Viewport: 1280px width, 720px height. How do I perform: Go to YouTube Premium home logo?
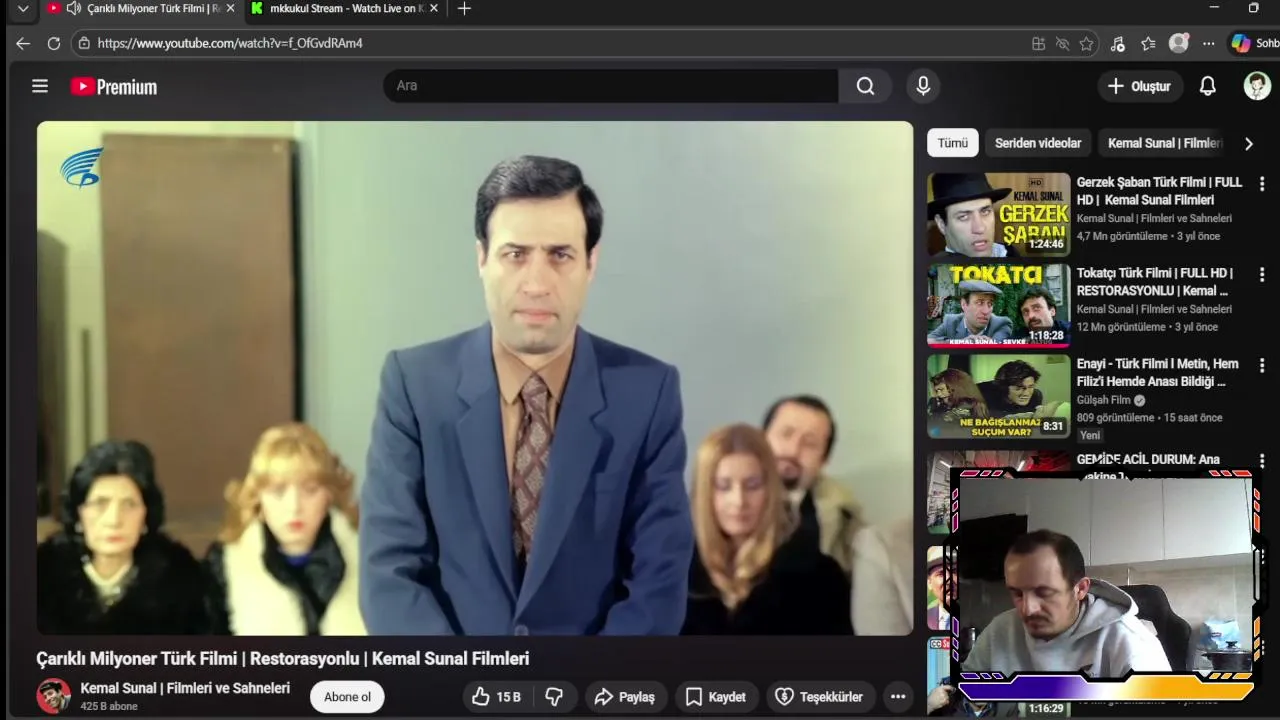click(114, 87)
